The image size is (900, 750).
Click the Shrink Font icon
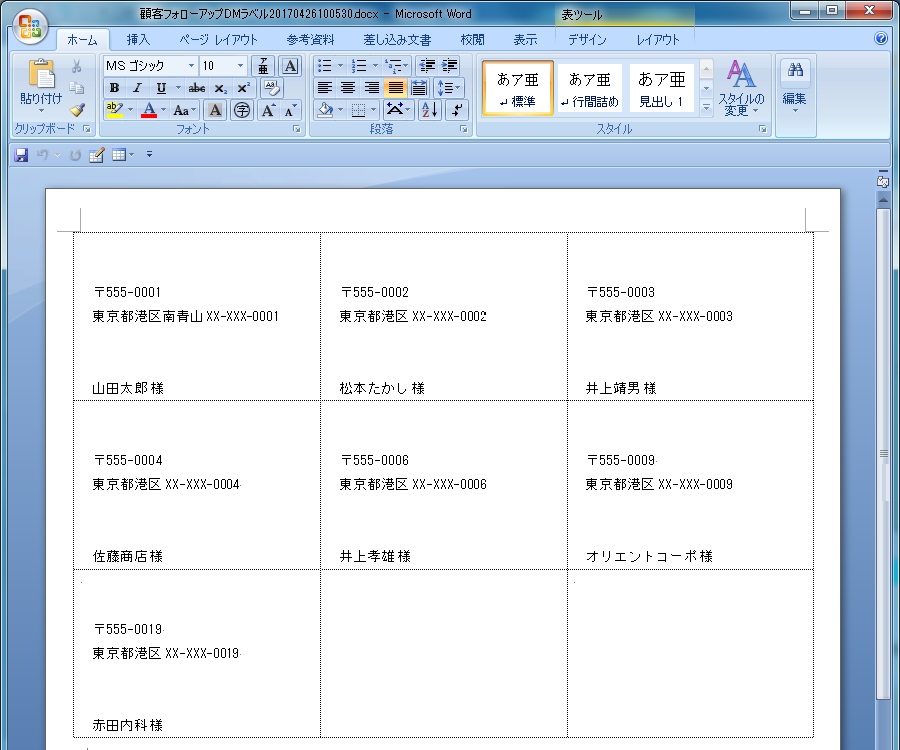pyautogui.click(x=290, y=110)
